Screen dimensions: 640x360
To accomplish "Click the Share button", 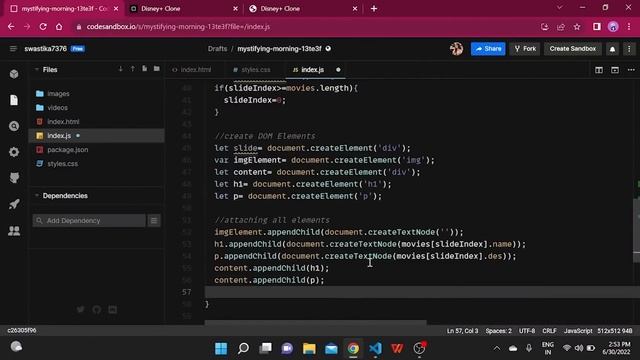I will pos(488,49).
